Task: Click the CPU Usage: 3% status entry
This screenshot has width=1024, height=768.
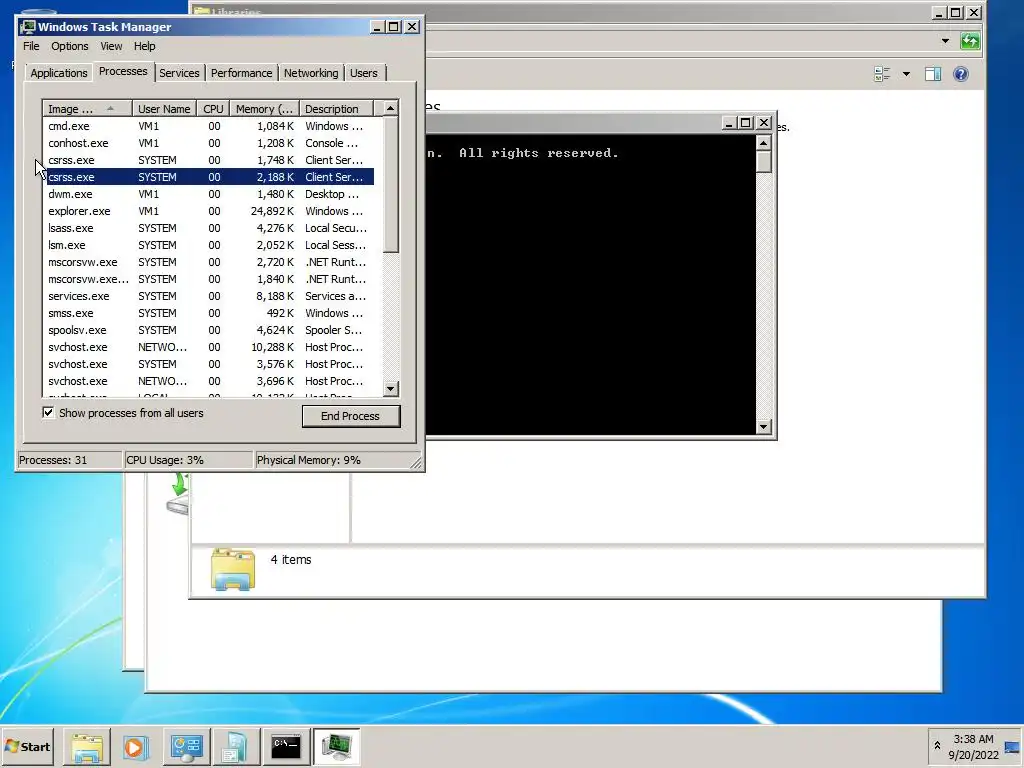Action: click(x=188, y=460)
